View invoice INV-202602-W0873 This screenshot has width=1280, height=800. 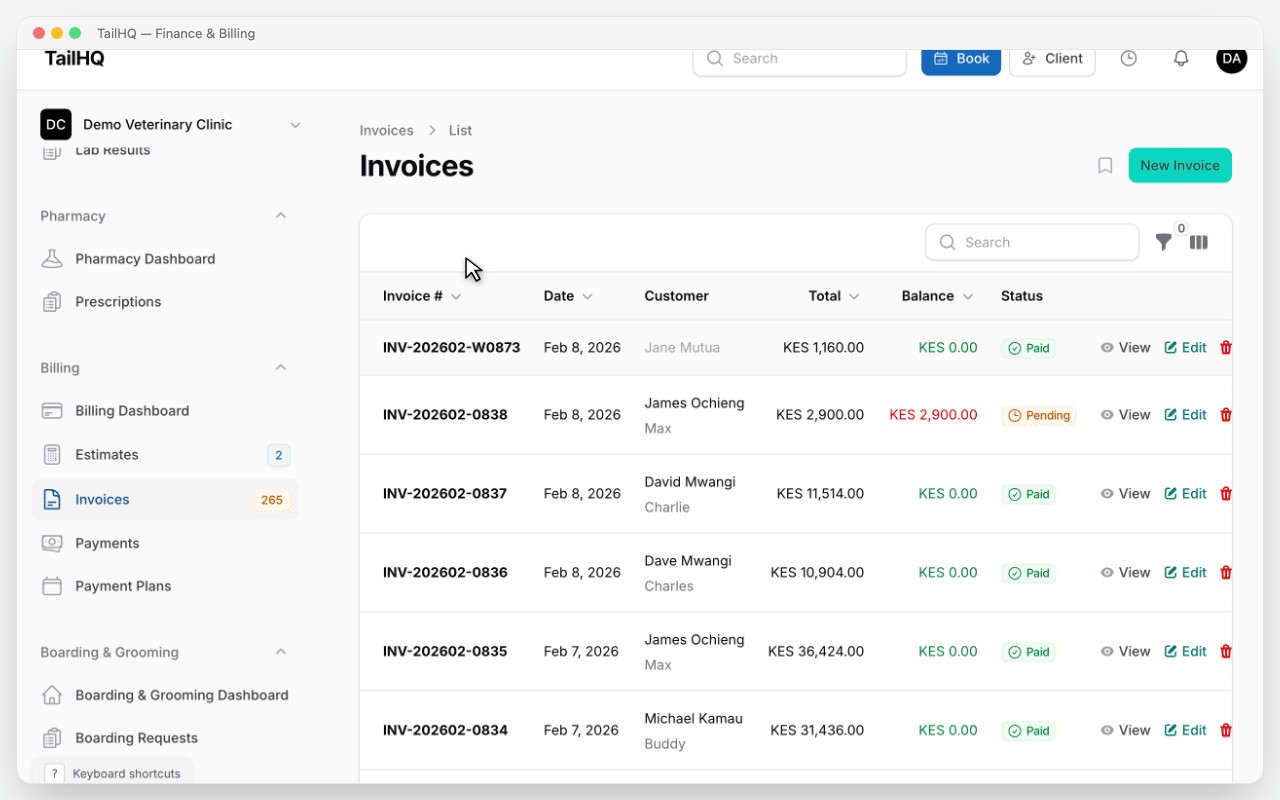pos(1125,348)
